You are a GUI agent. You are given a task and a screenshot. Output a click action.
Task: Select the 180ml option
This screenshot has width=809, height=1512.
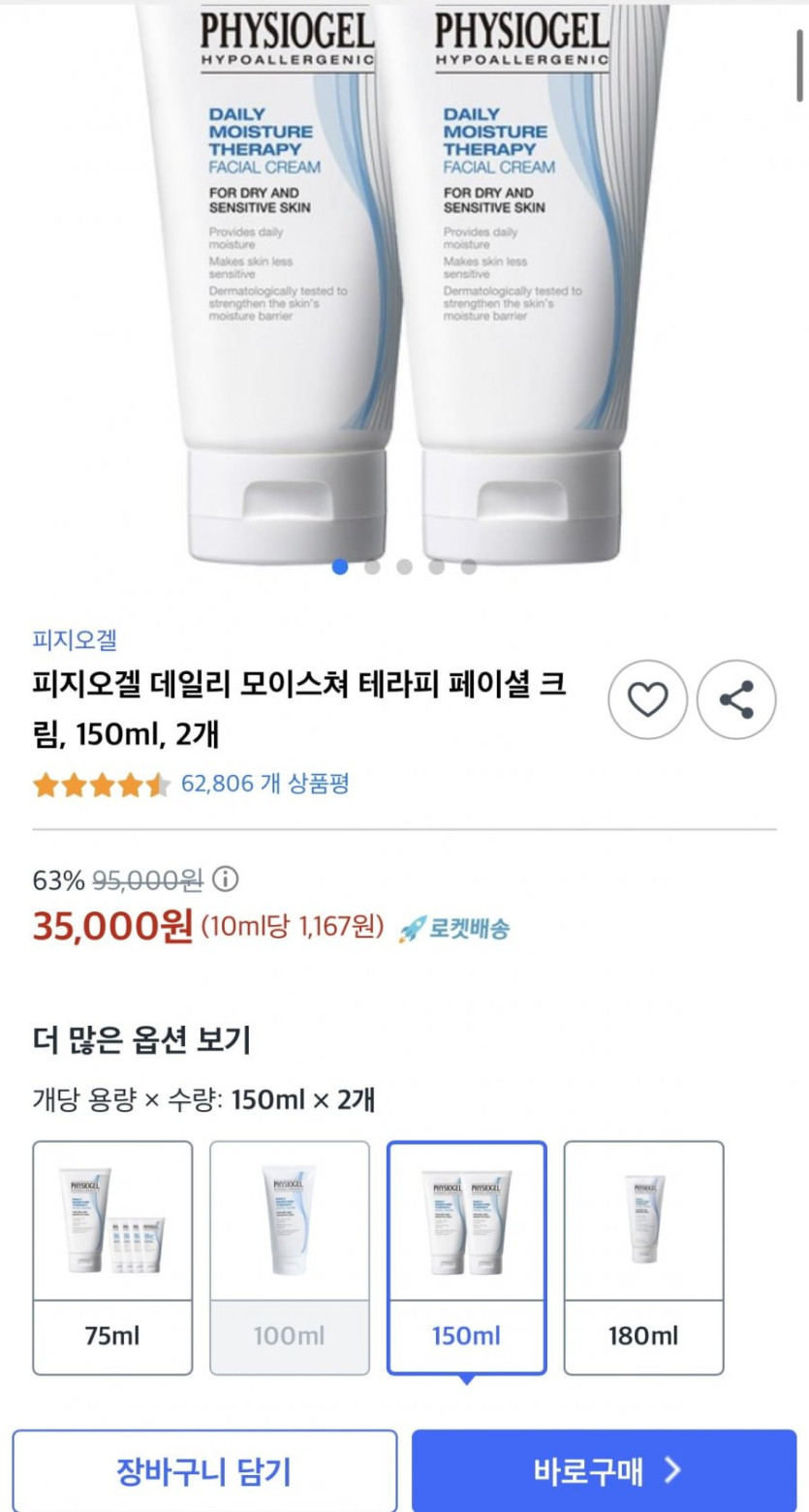[x=643, y=1257]
